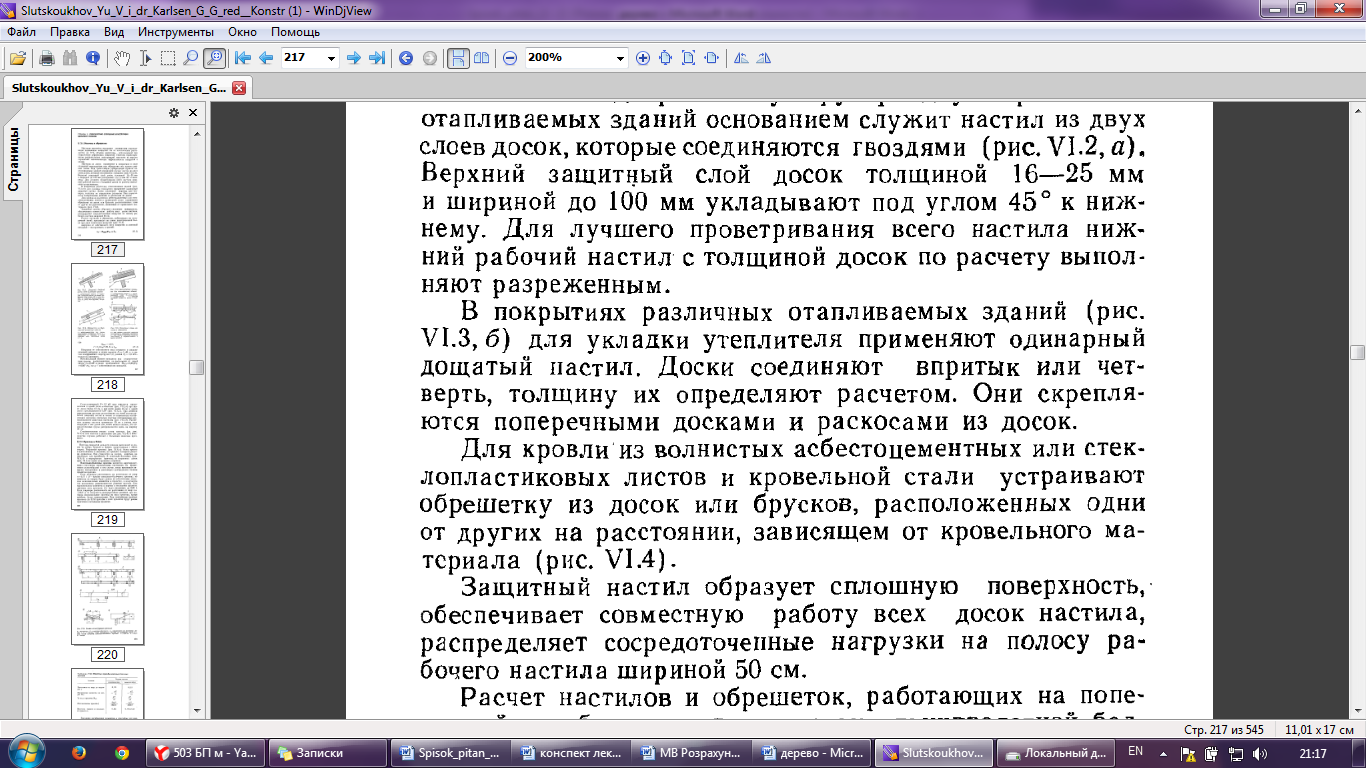Viewport: 1366px width, 768px height.
Task: Close the Slutskoukhov document tab
Action: (238, 88)
